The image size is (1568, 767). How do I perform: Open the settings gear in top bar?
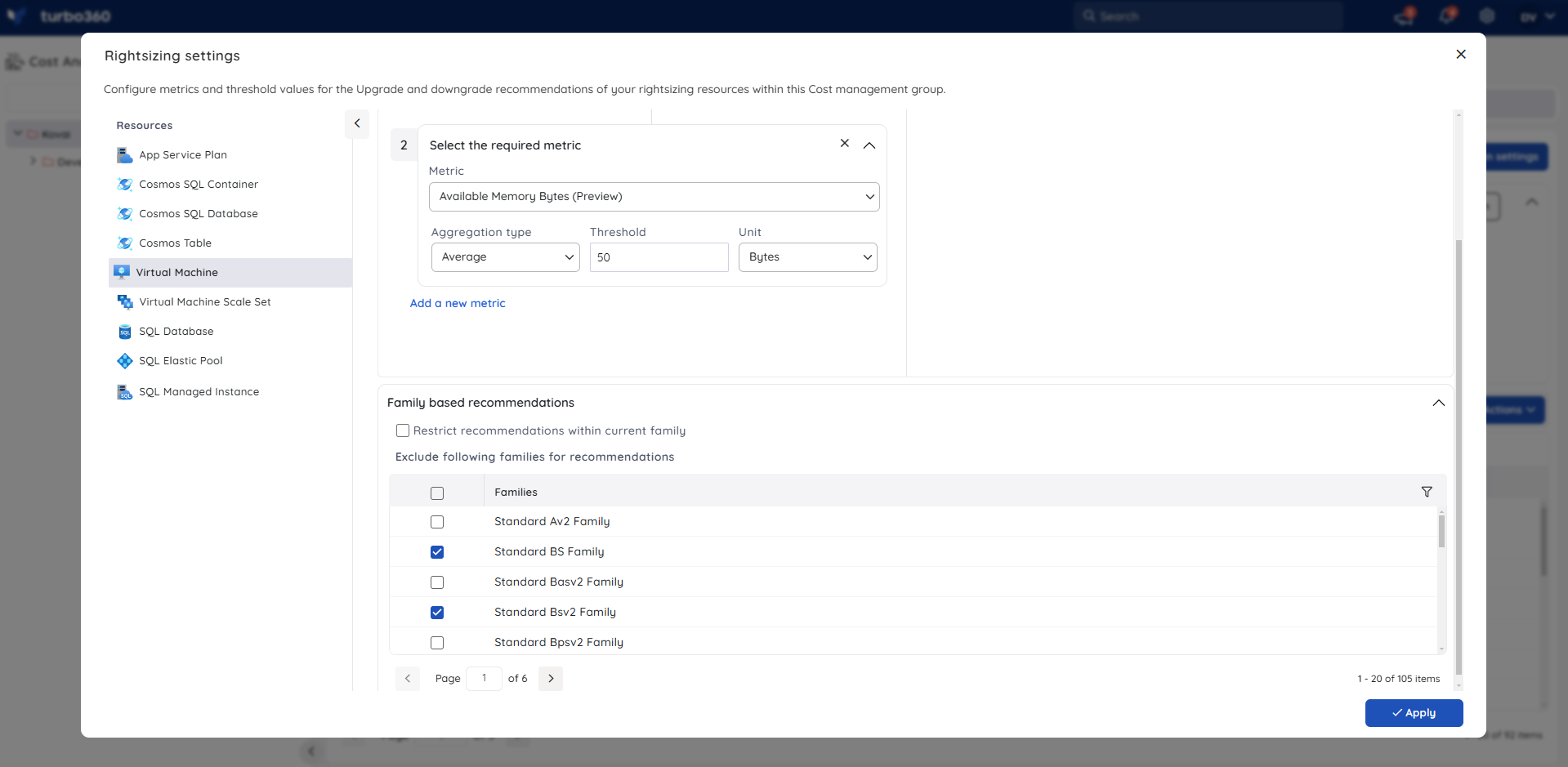click(x=1487, y=16)
